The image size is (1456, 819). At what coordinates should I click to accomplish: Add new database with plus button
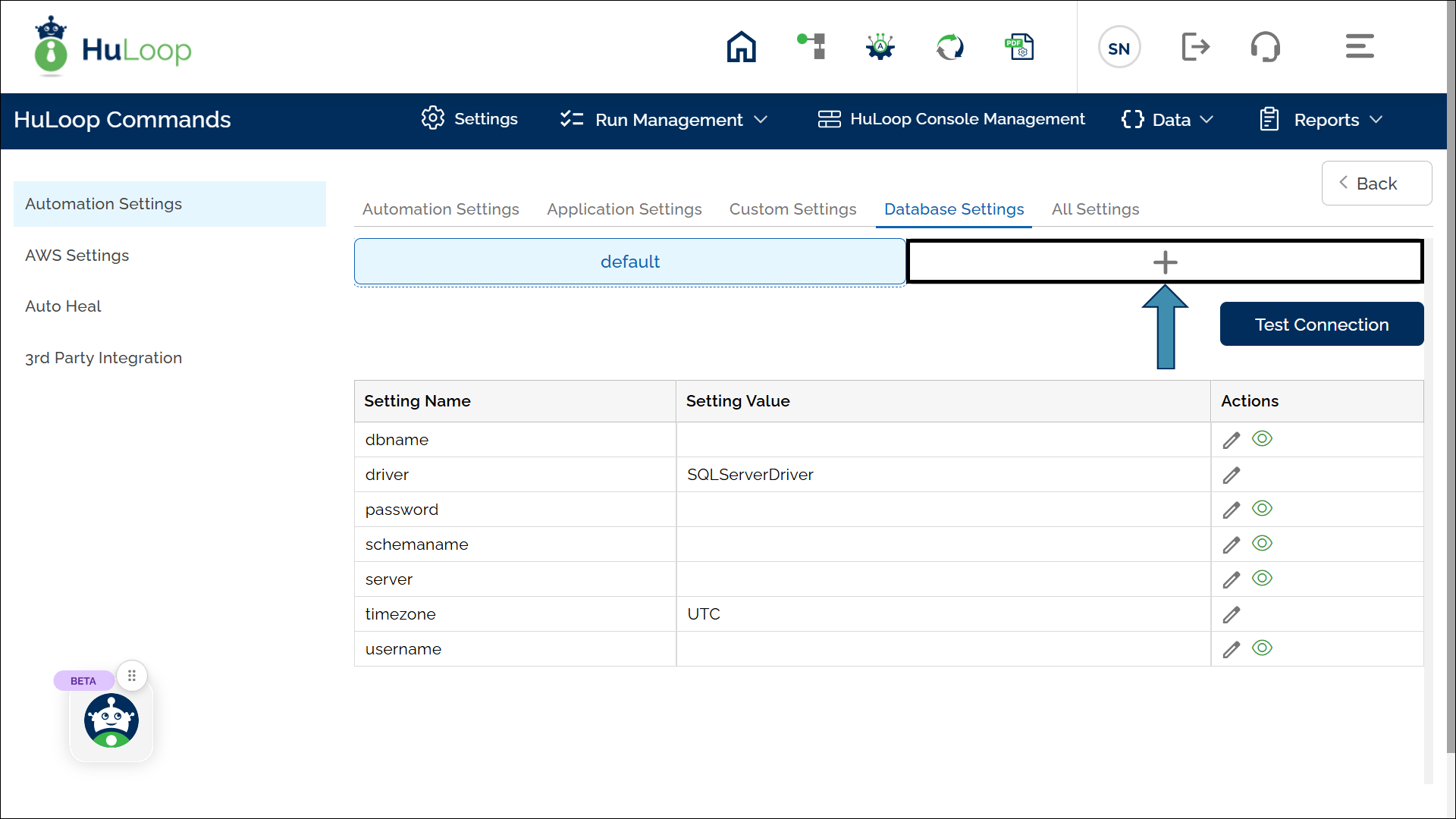1165,262
